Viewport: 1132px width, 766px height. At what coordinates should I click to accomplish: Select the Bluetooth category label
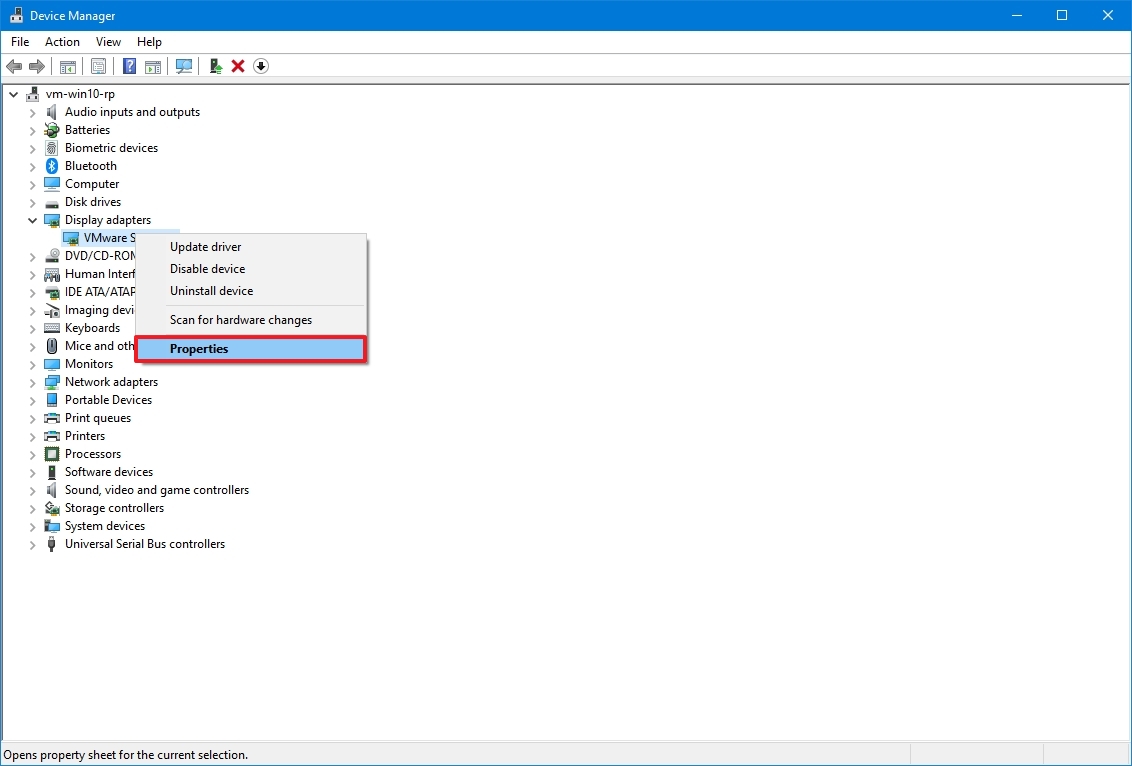coord(89,165)
